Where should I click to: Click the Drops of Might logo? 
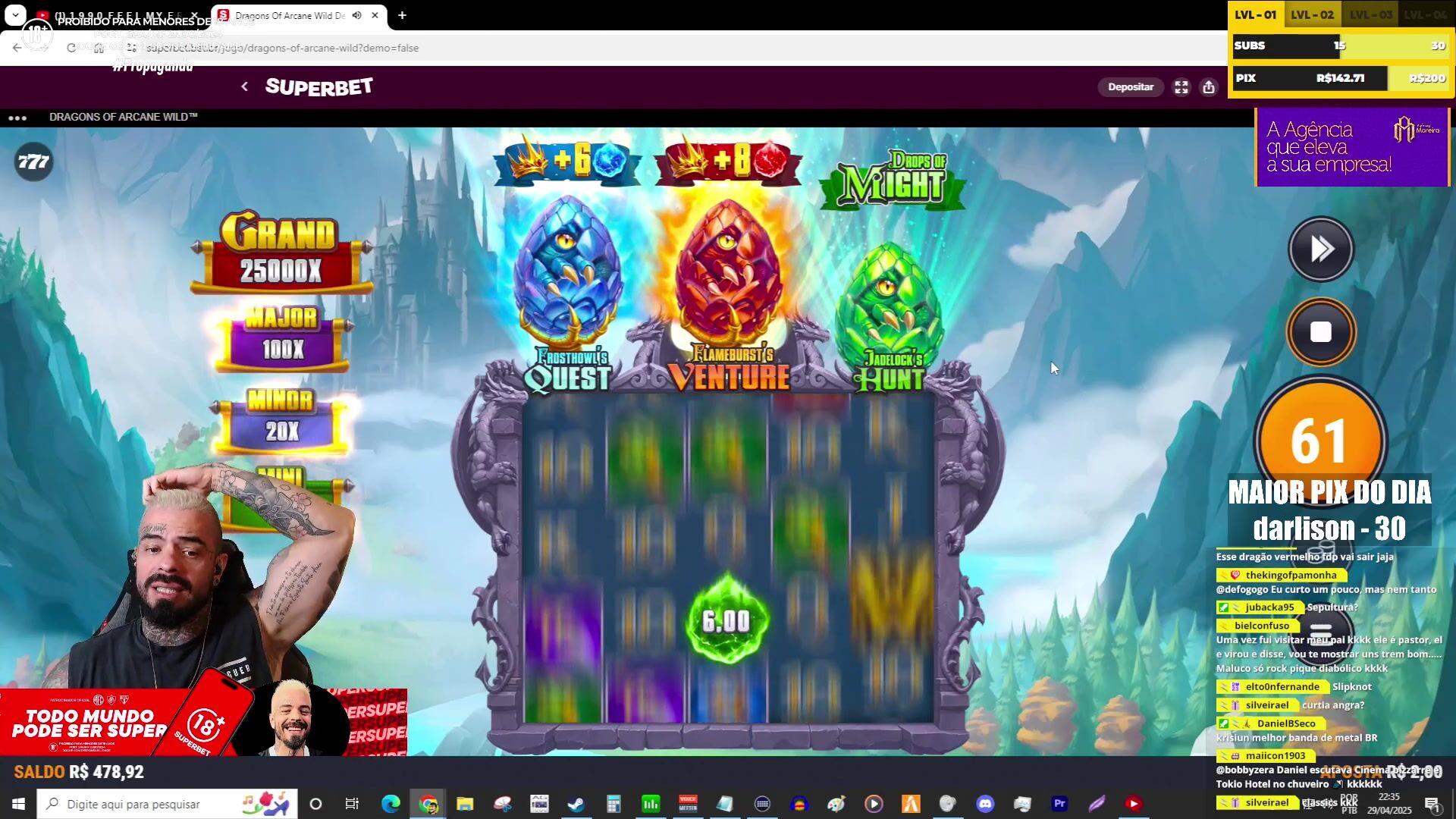pyautogui.click(x=893, y=180)
